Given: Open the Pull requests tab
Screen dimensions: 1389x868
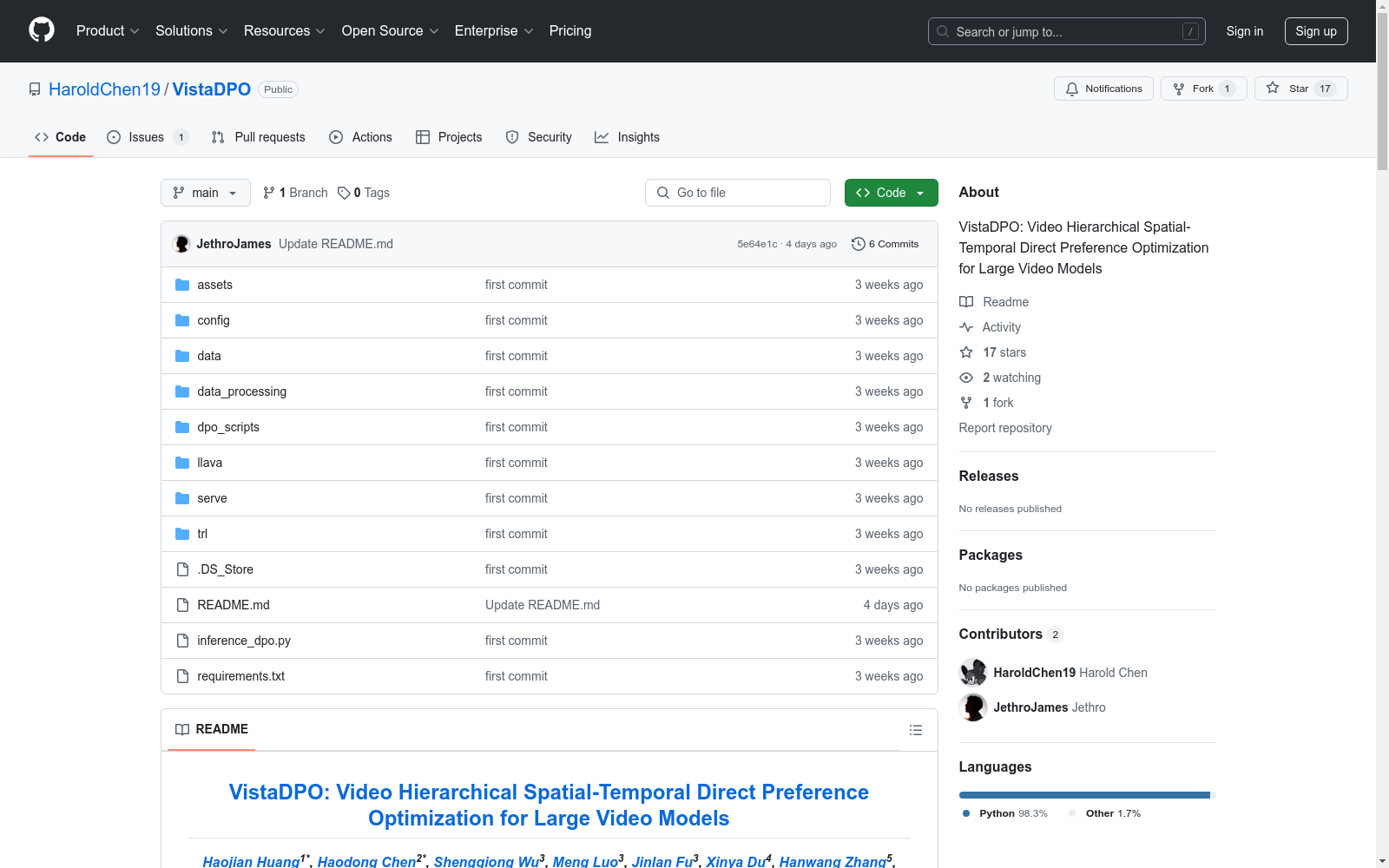Looking at the screenshot, I should click(x=259, y=137).
